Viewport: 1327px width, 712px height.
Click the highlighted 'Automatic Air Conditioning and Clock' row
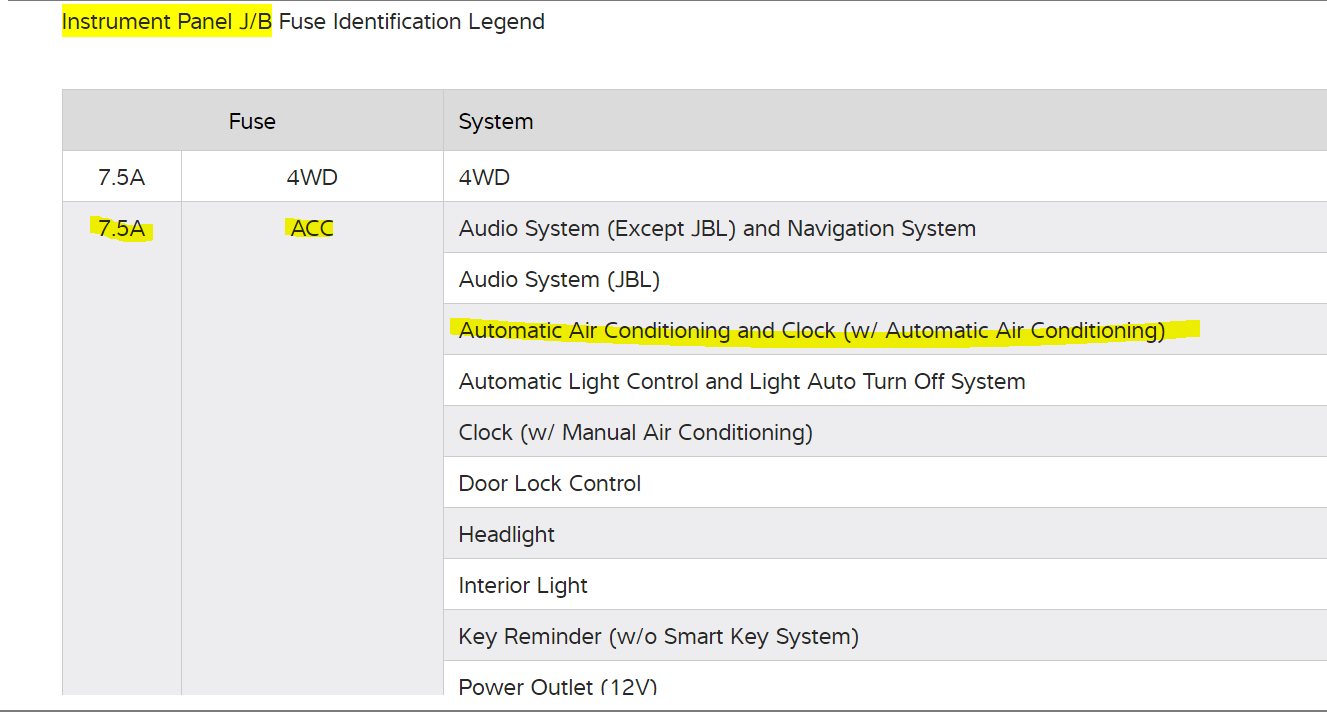coord(811,331)
